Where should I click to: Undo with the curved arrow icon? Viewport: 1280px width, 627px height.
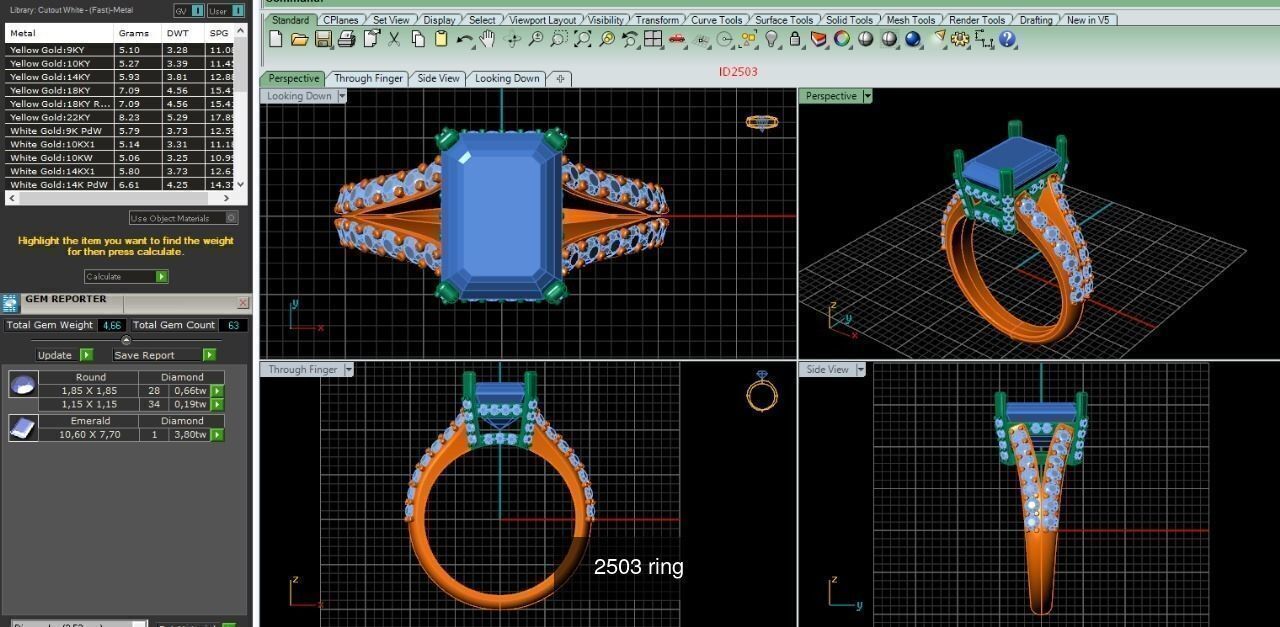[x=465, y=39]
